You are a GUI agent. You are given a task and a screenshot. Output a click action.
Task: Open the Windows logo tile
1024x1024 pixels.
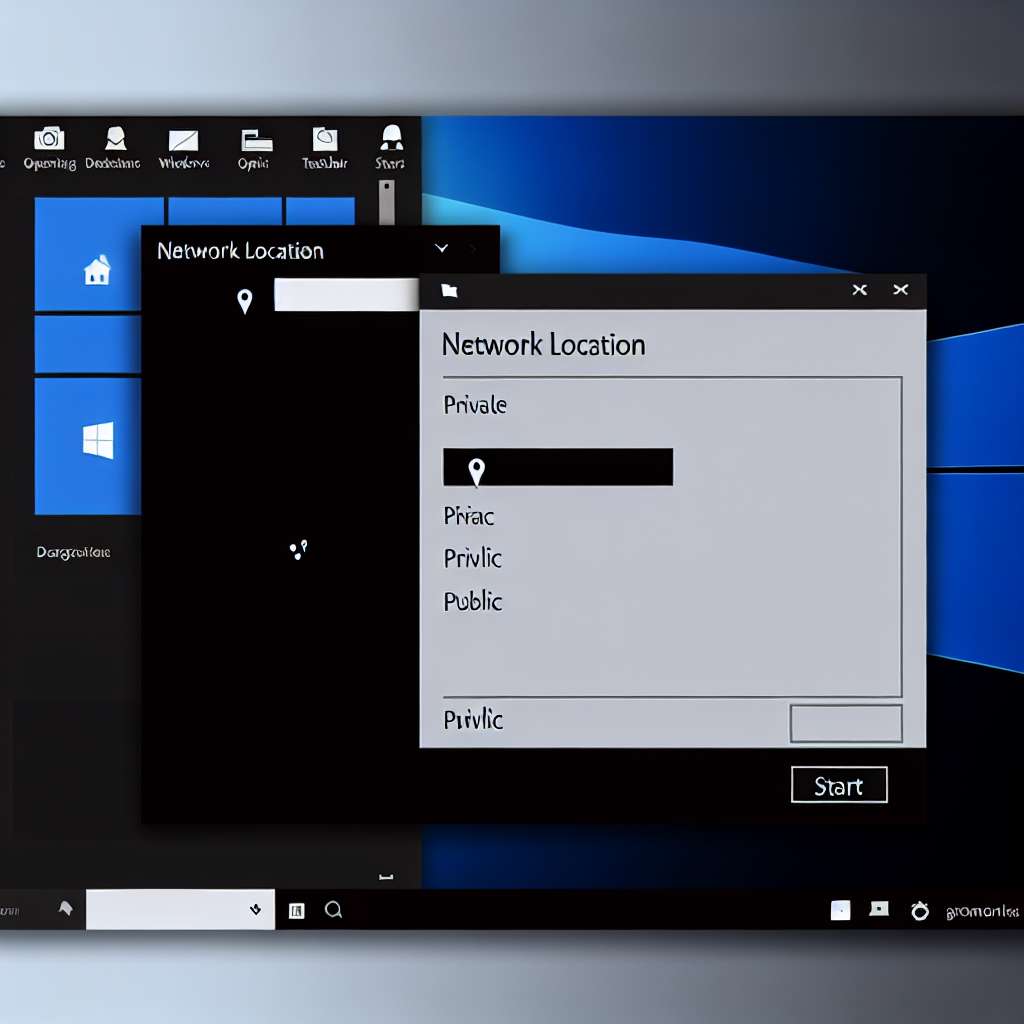coord(98,440)
